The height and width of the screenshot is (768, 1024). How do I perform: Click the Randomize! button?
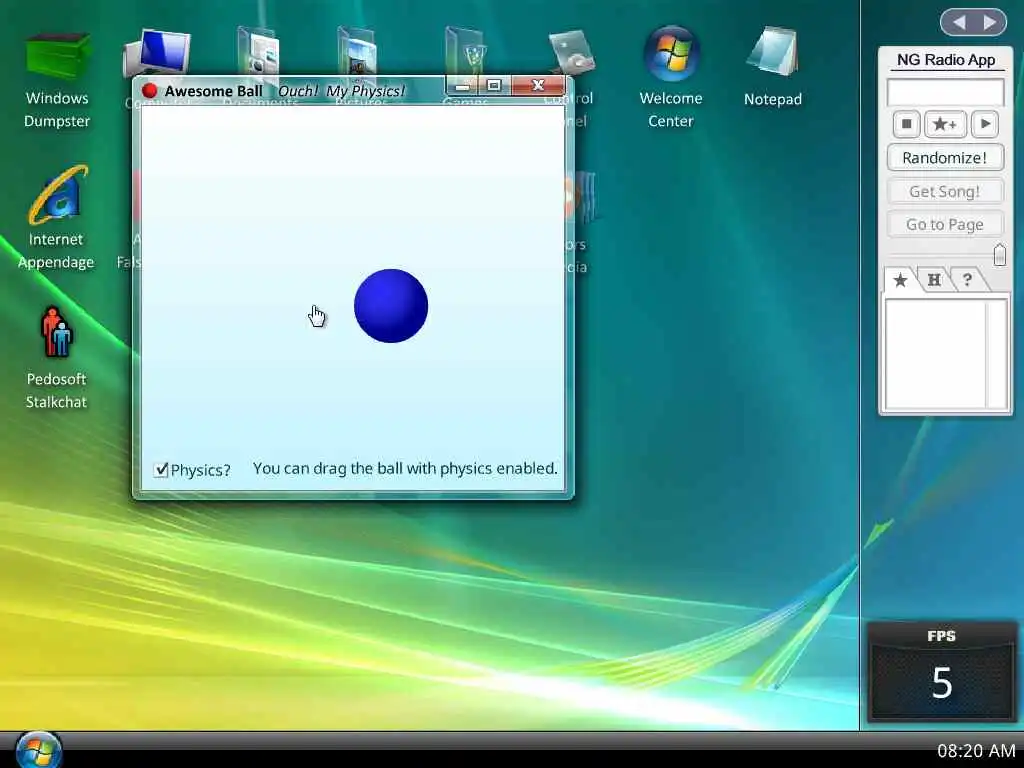point(945,158)
